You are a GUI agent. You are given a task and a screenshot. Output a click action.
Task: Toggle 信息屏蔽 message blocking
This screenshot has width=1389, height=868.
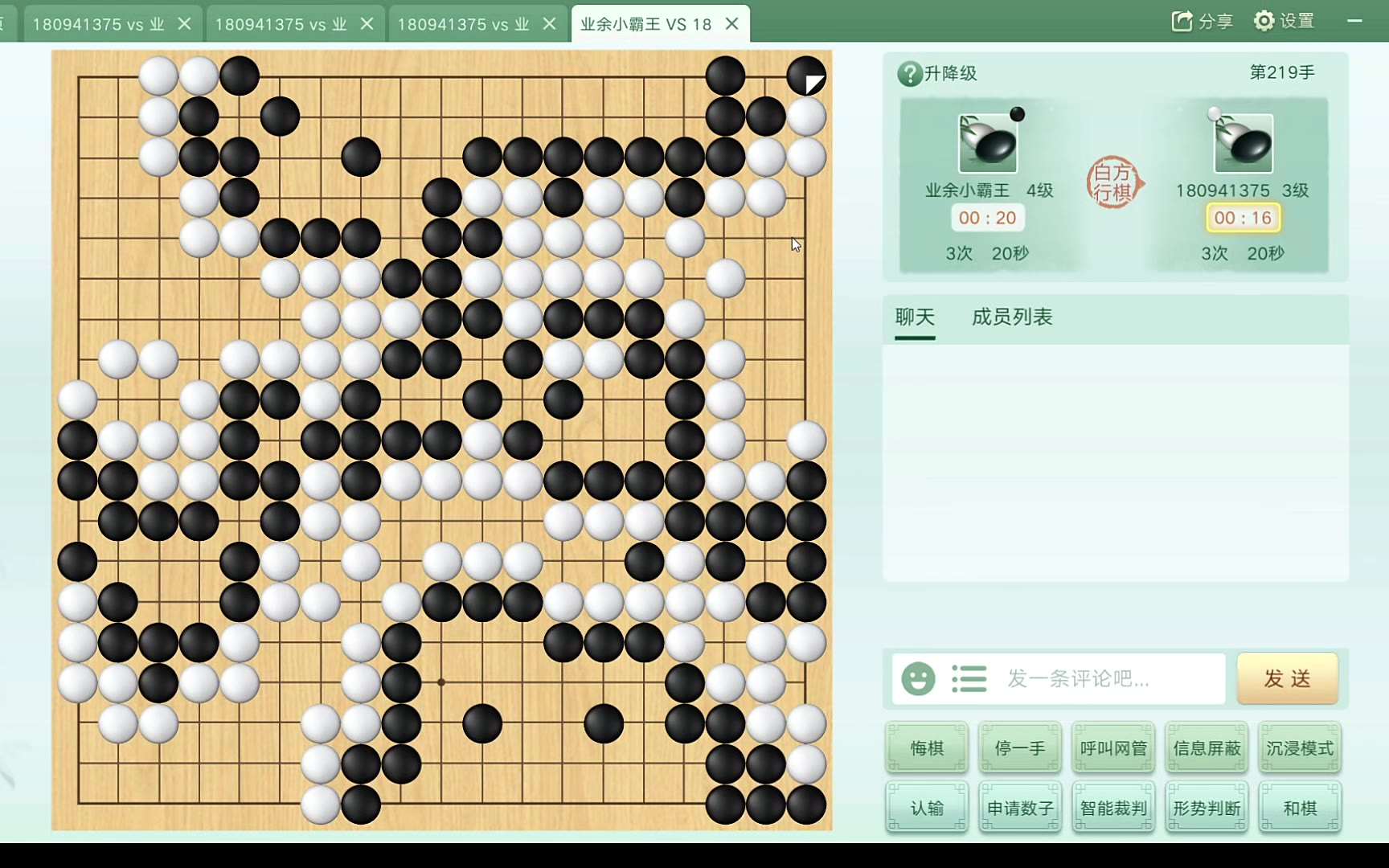pyautogui.click(x=1207, y=748)
